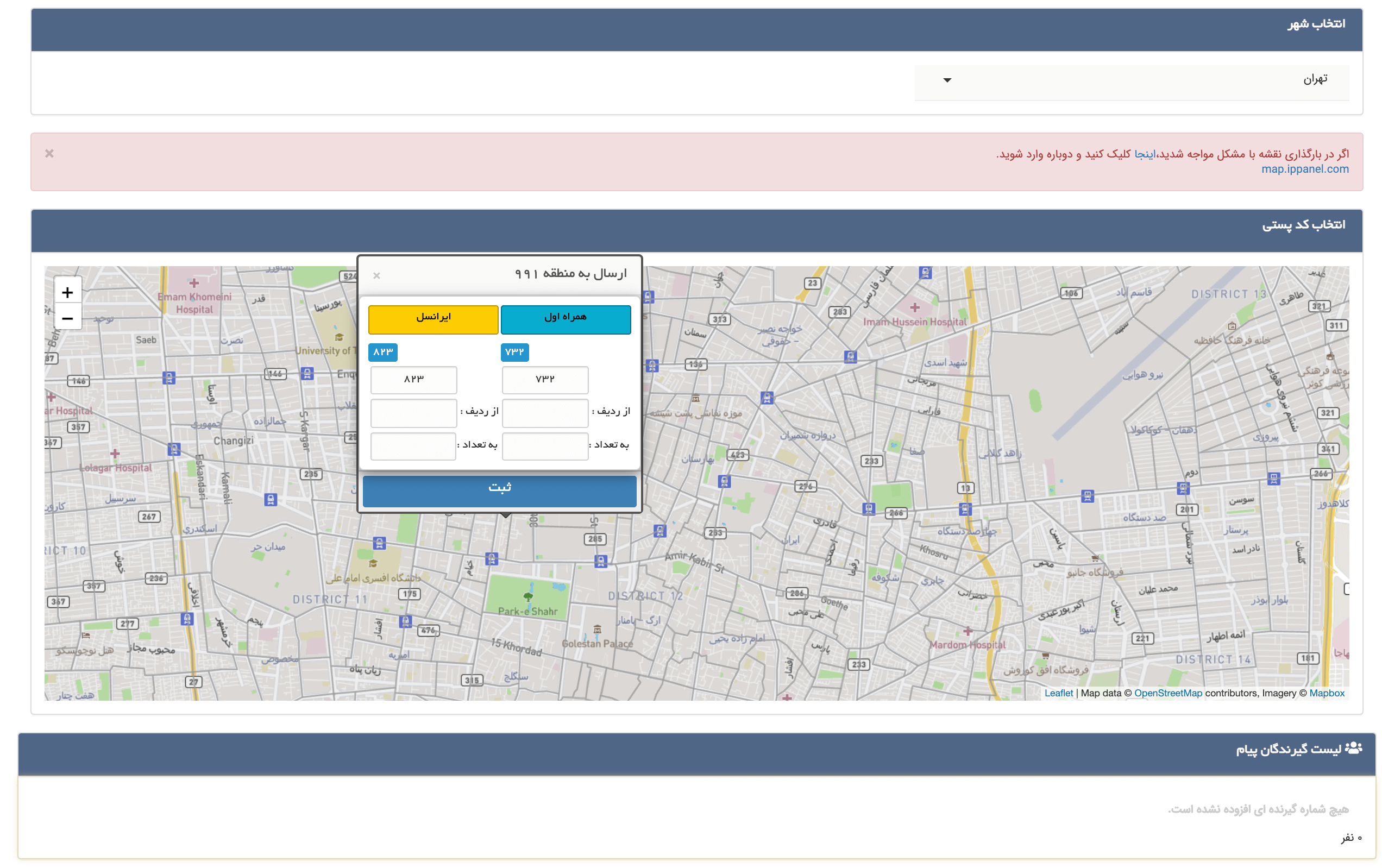This screenshot has width=1382, height=868.
Task: Dismiss the pink map loading alert
Action: click(x=49, y=153)
